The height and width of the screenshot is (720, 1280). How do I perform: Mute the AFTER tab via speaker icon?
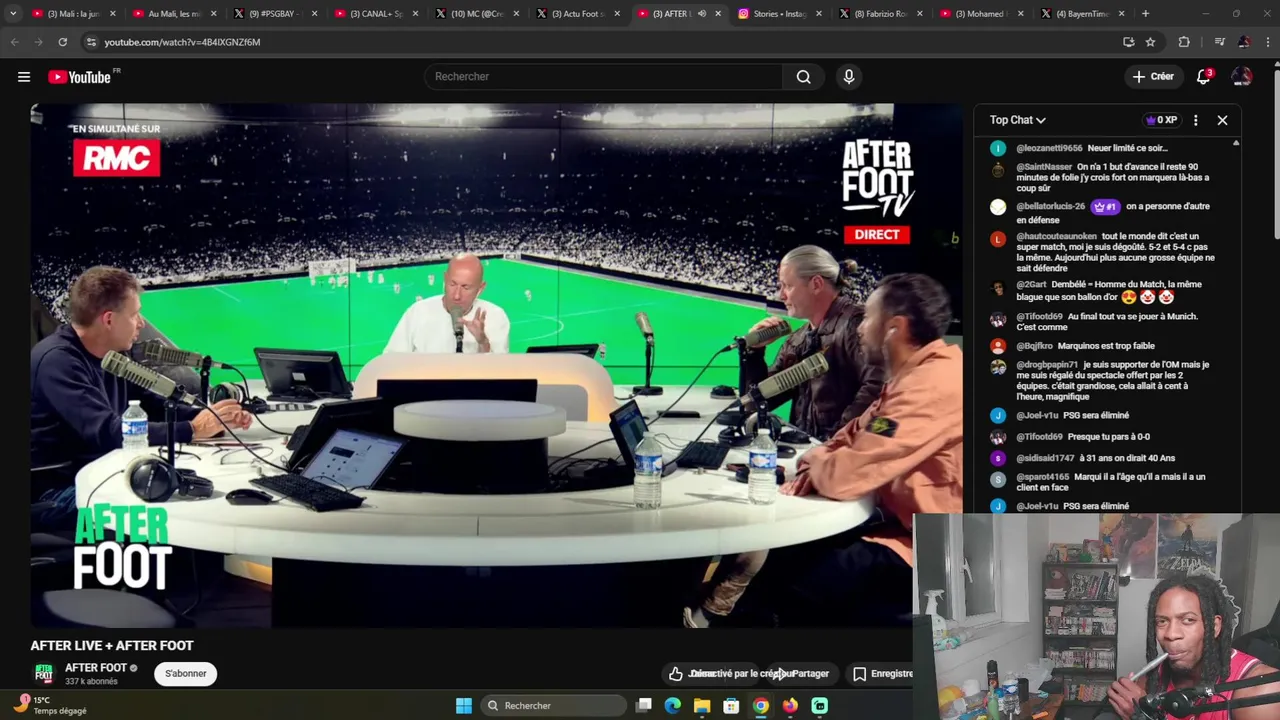pyautogui.click(x=701, y=14)
